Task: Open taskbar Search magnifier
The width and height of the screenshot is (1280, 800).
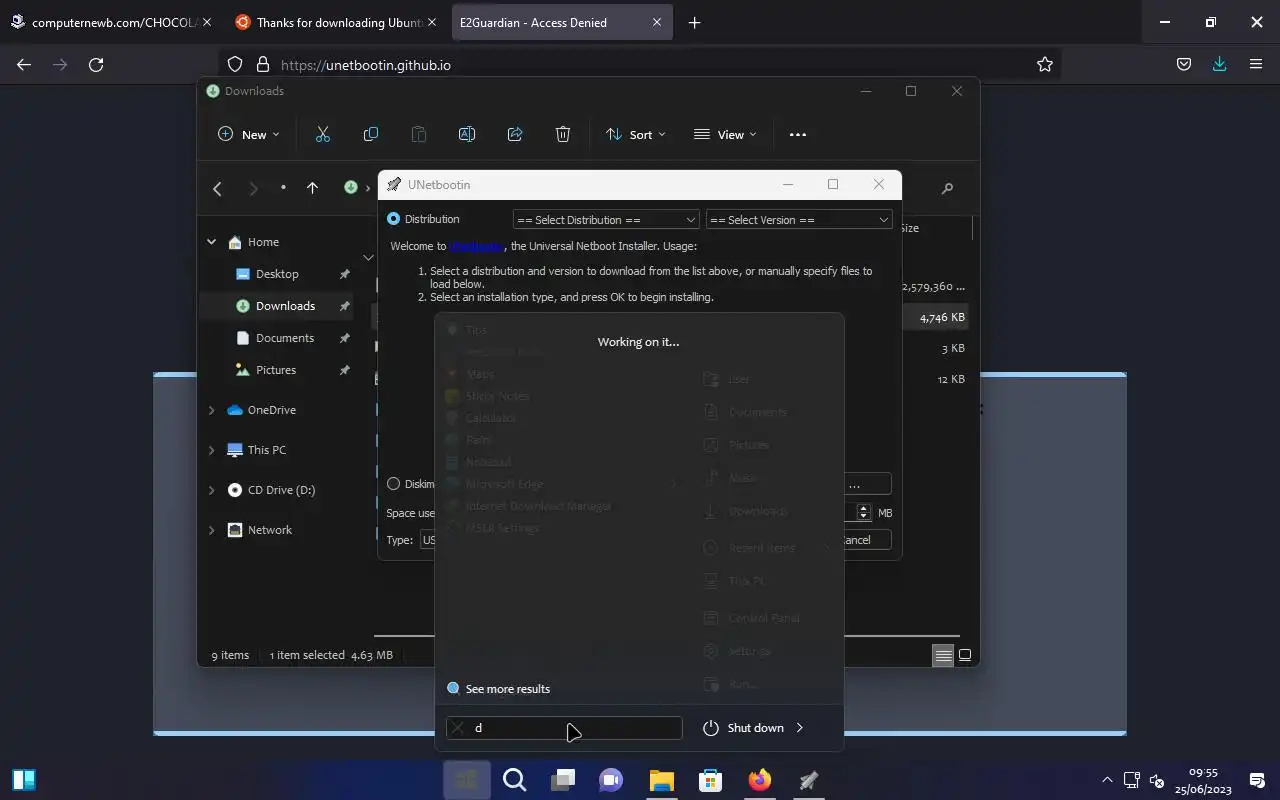Action: (x=515, y=780)
